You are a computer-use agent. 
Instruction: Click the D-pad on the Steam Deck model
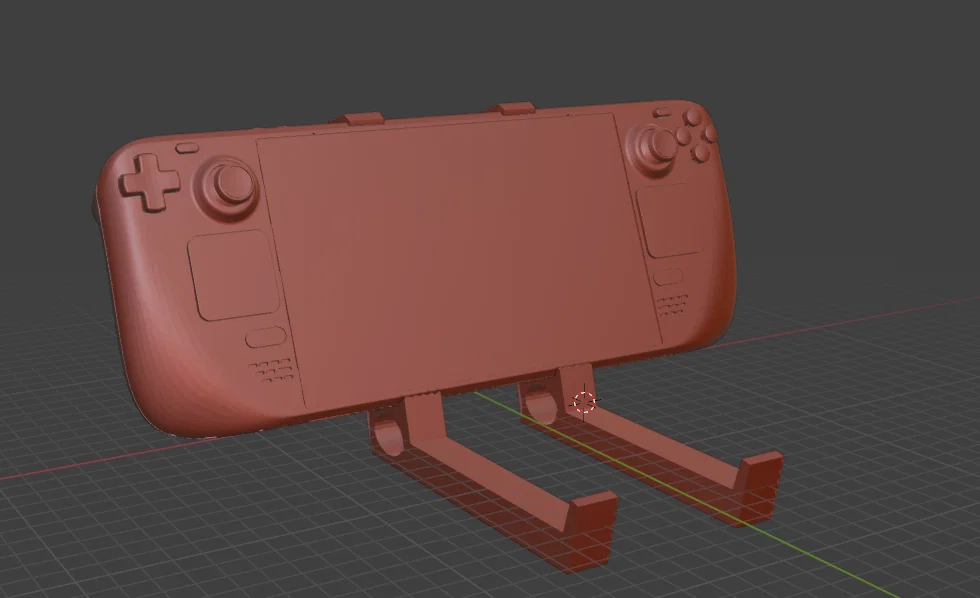149,182
